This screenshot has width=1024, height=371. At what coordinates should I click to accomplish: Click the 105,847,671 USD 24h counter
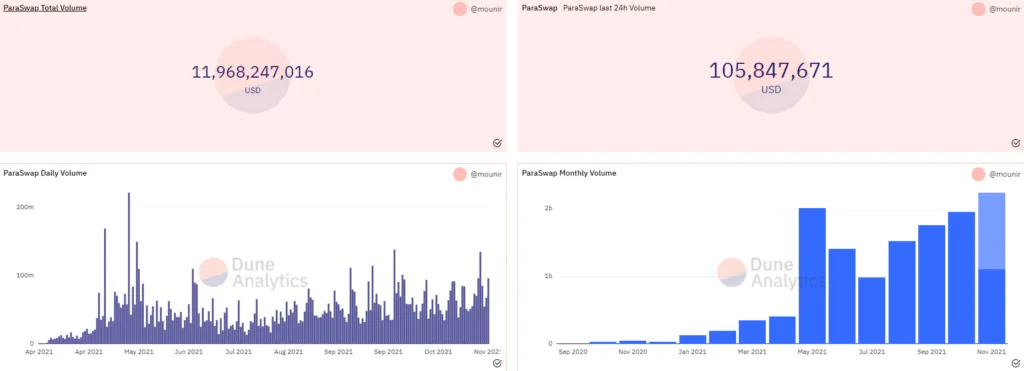[771, 76]
